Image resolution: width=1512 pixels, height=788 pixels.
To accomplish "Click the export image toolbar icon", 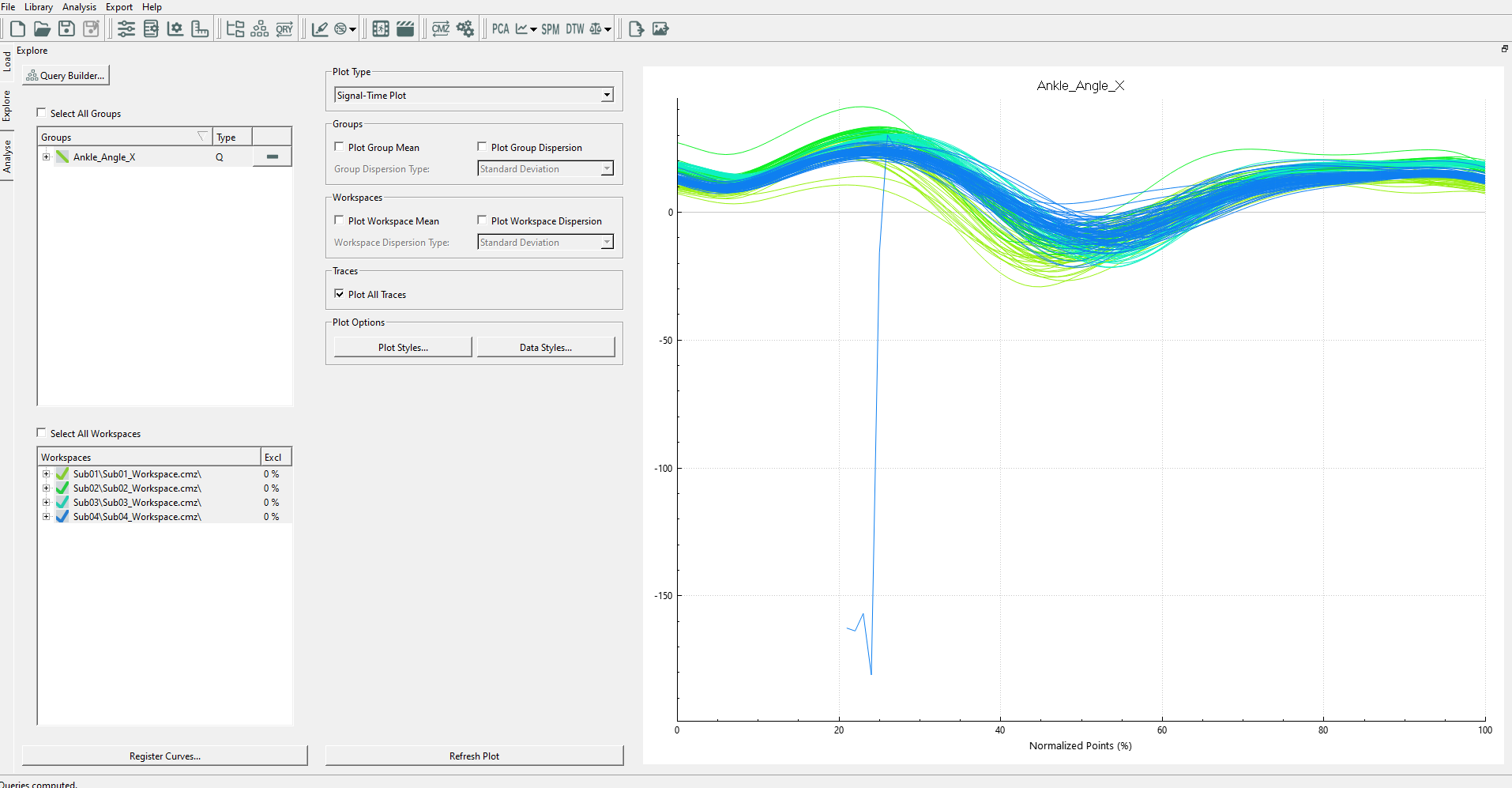I will [x=660, y=29].
